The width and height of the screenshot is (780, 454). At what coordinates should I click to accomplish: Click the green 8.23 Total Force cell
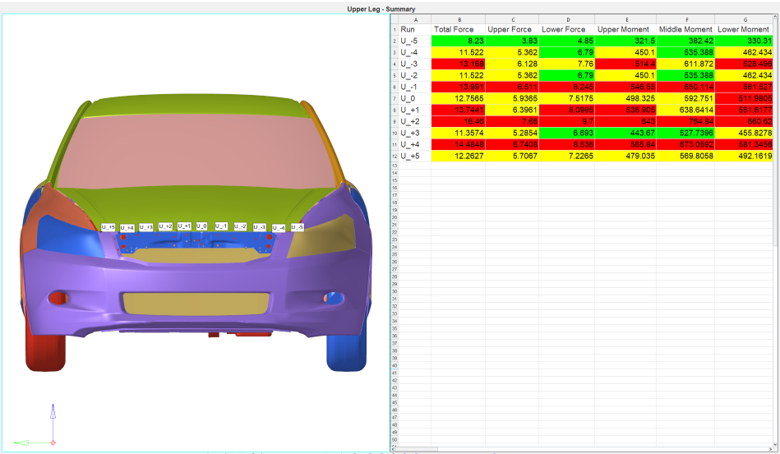tap(458, 41)
